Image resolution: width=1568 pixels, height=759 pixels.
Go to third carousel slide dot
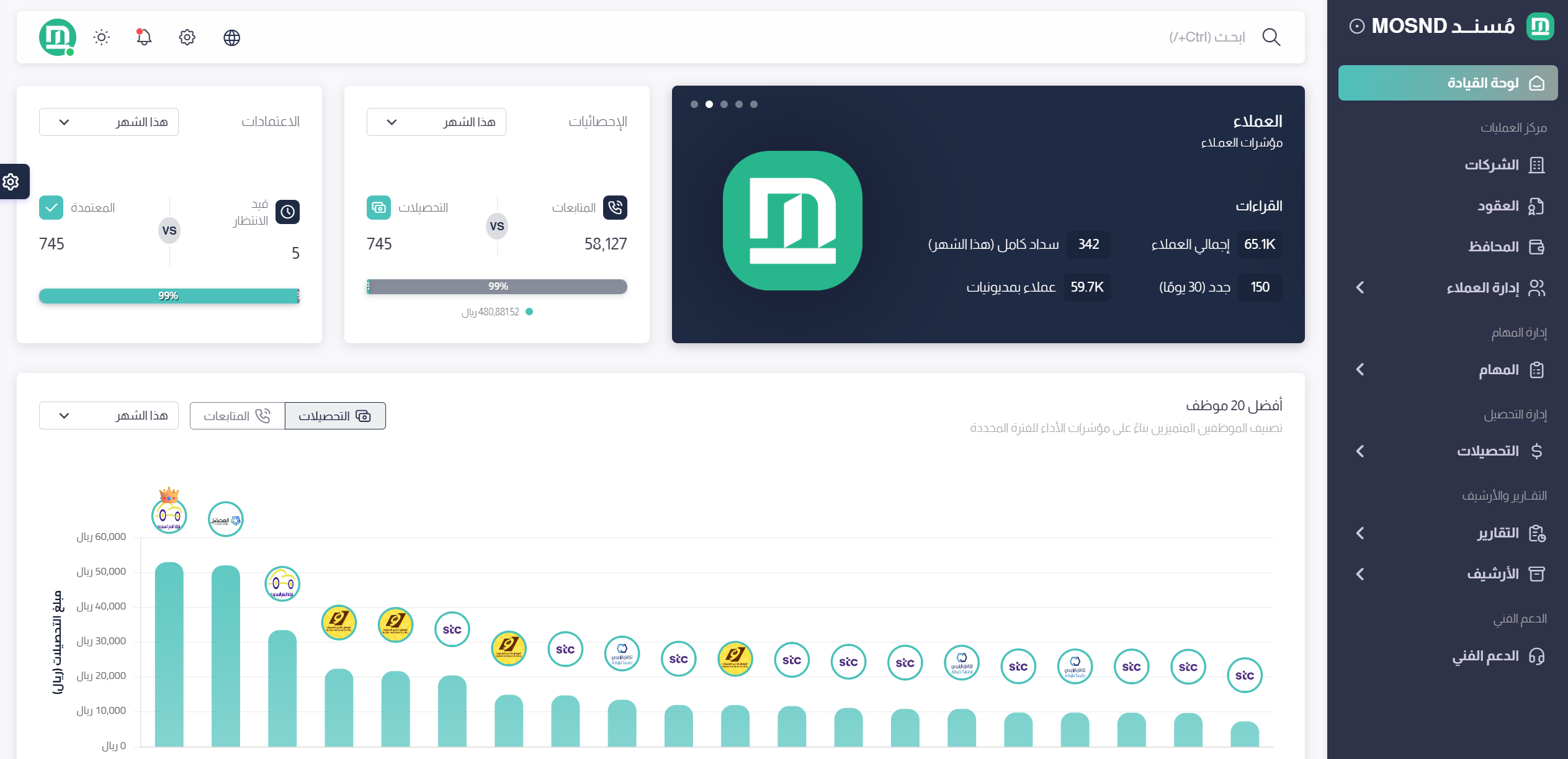tap(724, 104)
